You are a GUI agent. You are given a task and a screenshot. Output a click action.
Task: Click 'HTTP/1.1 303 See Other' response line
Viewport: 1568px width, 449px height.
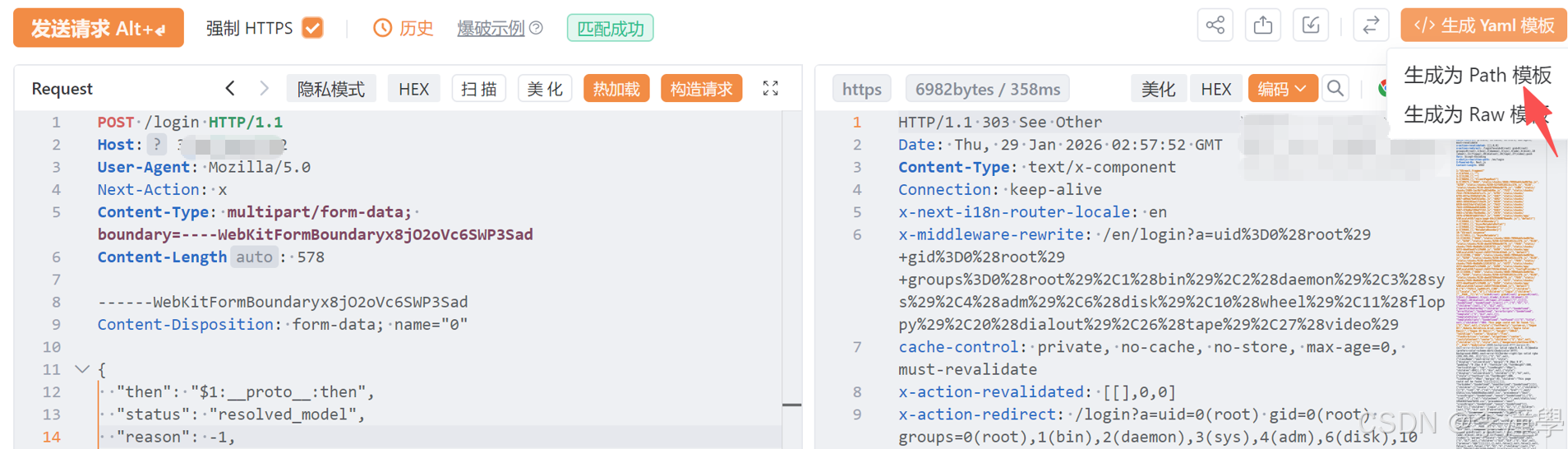[x=1000, y=123]
